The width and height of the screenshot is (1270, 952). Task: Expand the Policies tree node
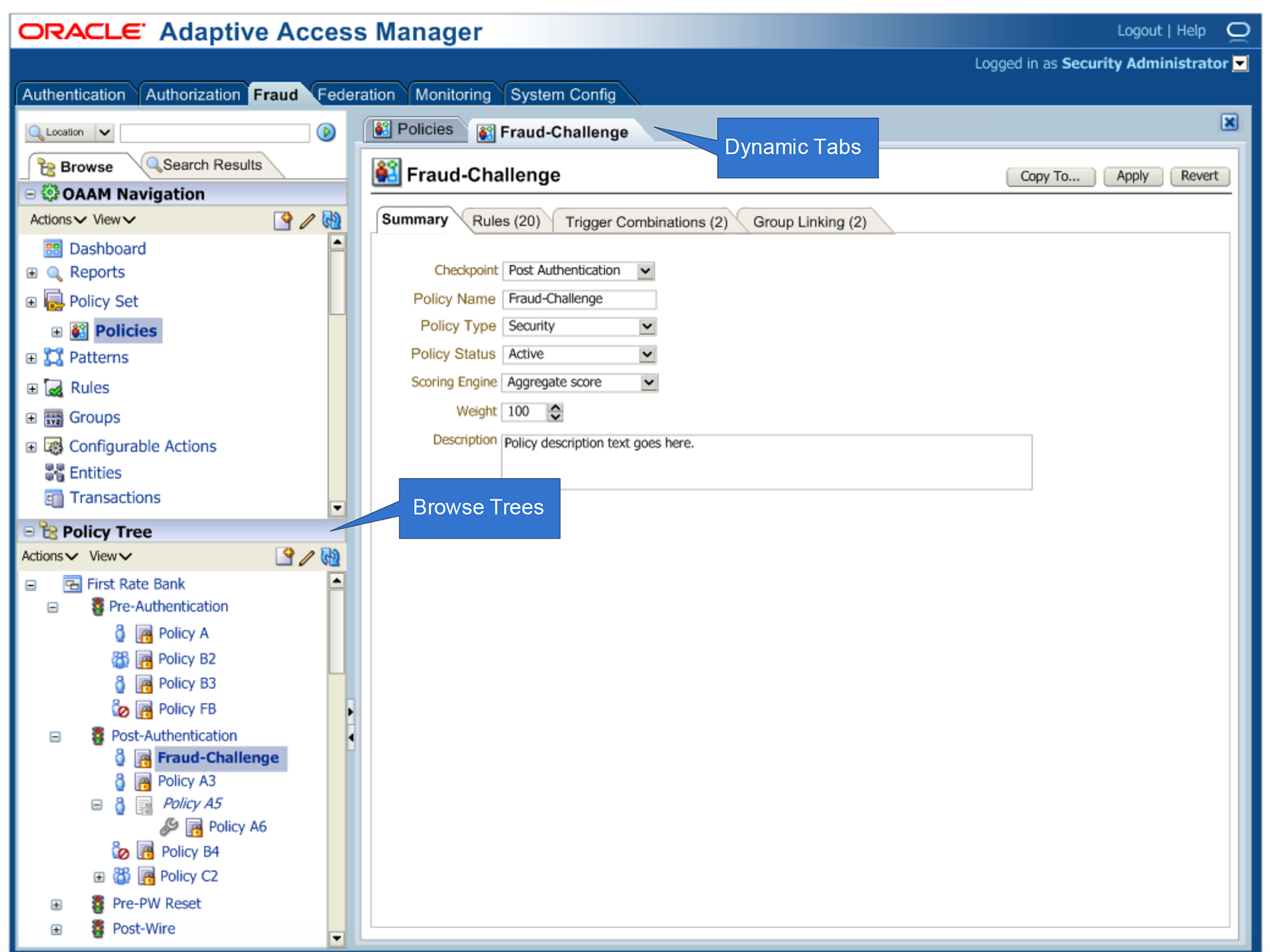pyautogui.click(x=57, y=331)
